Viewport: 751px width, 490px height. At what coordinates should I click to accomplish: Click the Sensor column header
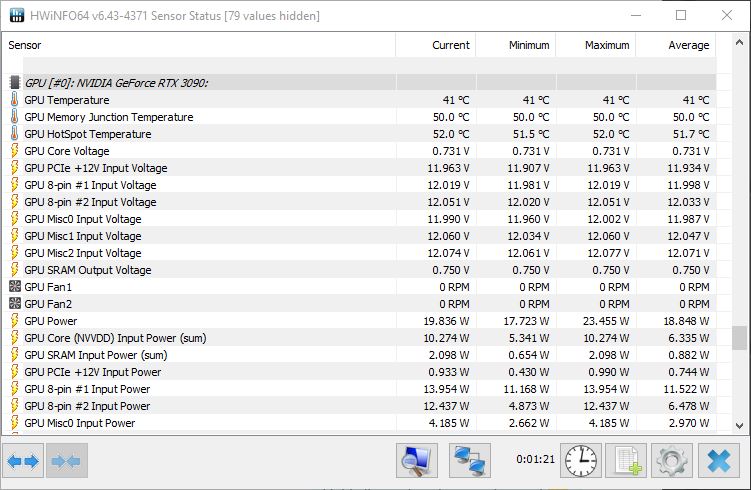pos(199,45)
